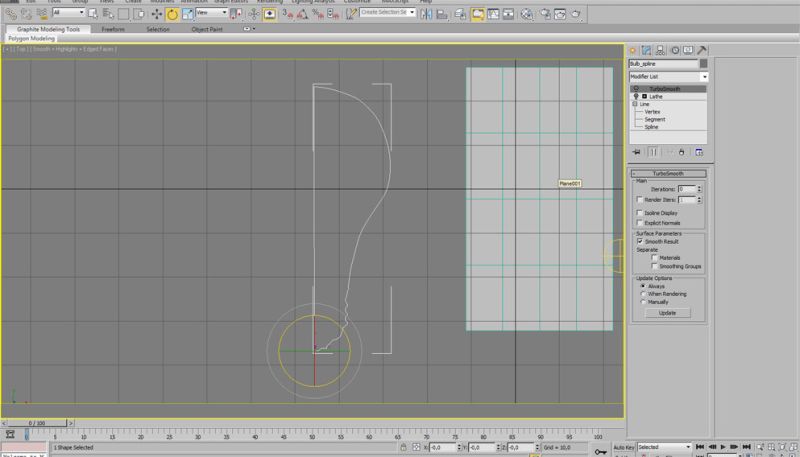The height and width of the screenshot is (457, 800).
Task: Open the Manage Layers icon
Action: 460,14
